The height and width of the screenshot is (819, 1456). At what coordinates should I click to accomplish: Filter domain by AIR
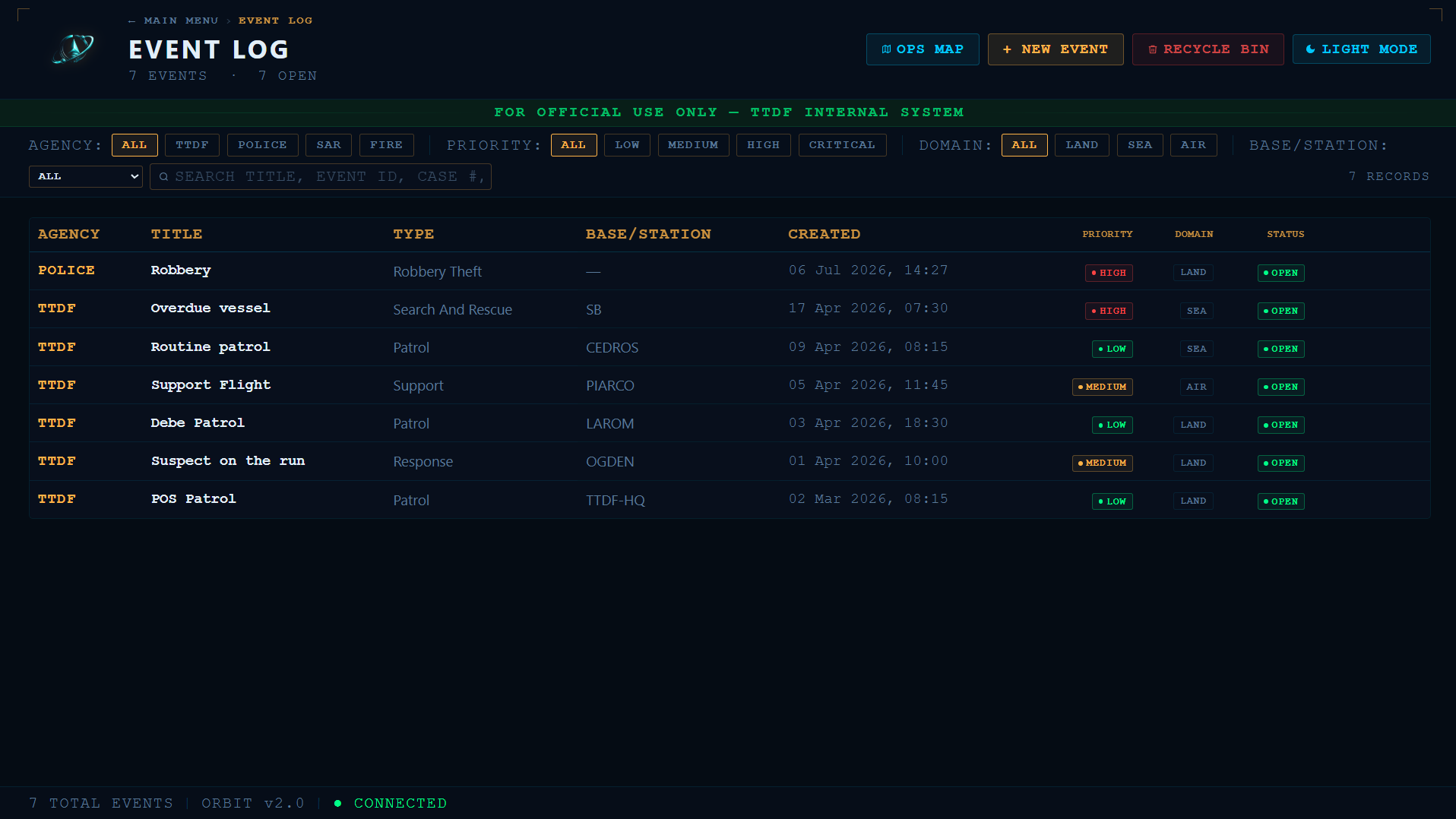tap(1193, 145)
